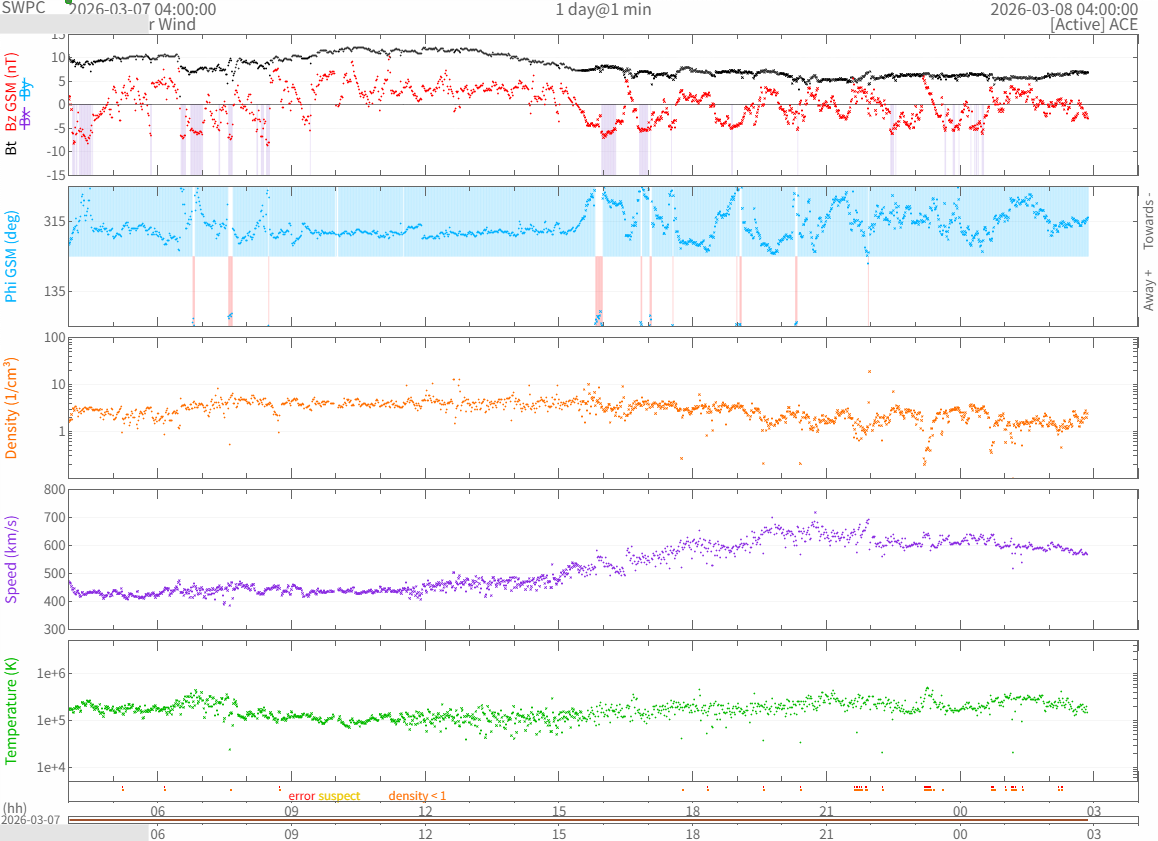Screen dimensions: 1158x841
Task: Click the orange density < 1 legend text
Action: click(x=417, y=796)
